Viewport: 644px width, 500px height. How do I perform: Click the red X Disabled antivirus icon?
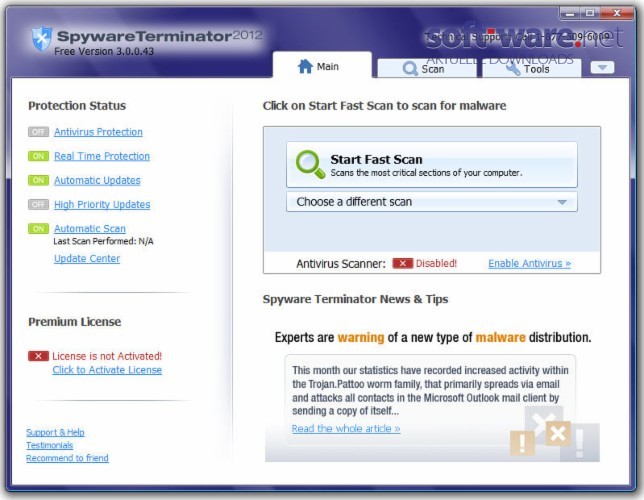[x=402, y=263]
